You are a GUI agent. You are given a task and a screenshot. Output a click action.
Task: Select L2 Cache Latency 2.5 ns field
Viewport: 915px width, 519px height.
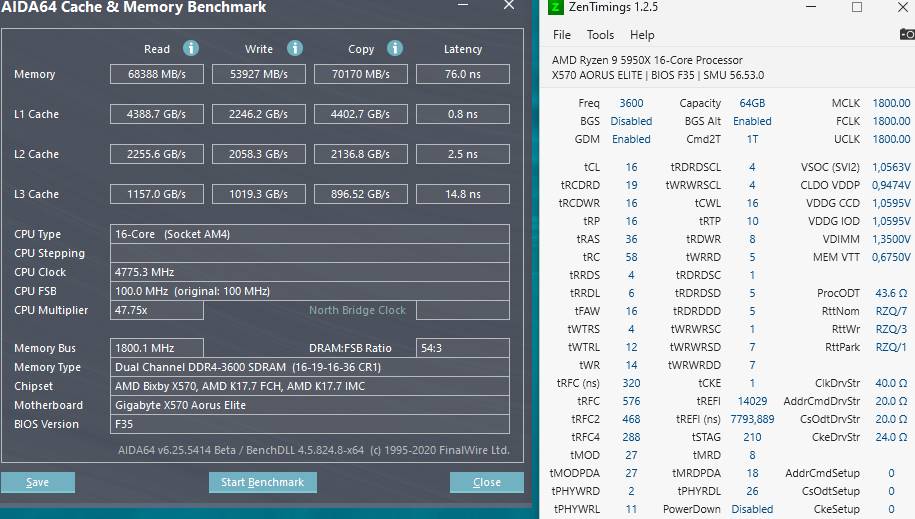pyautogui.click(x=463, y=154)
